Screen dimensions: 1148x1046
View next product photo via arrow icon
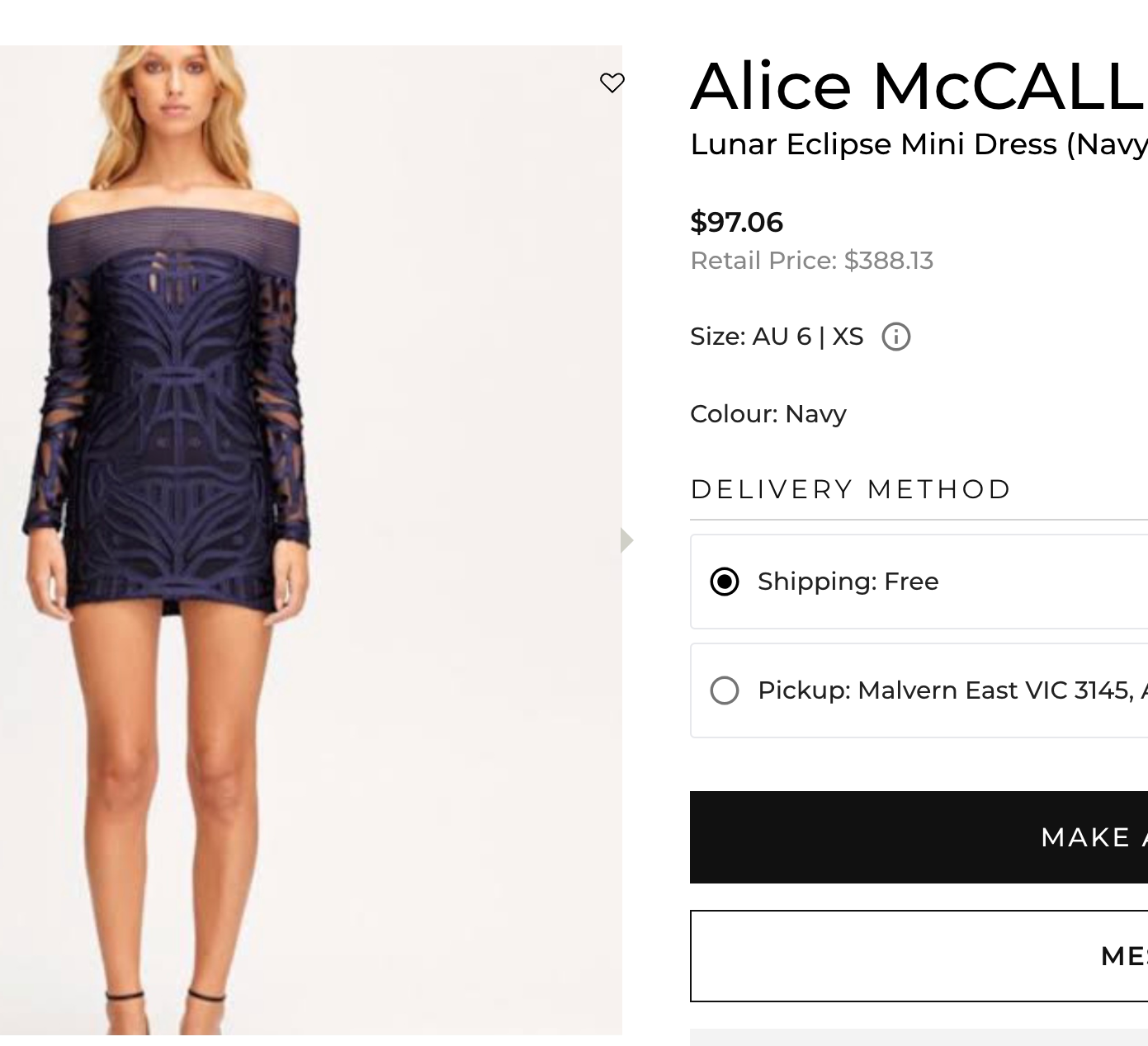(626, 540)
